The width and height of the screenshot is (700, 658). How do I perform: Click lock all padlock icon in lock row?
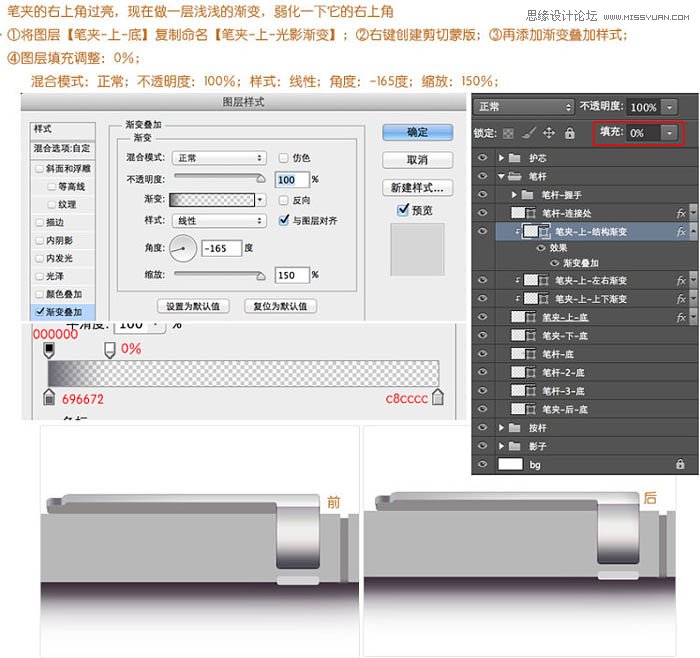click(x=570, y=133)
